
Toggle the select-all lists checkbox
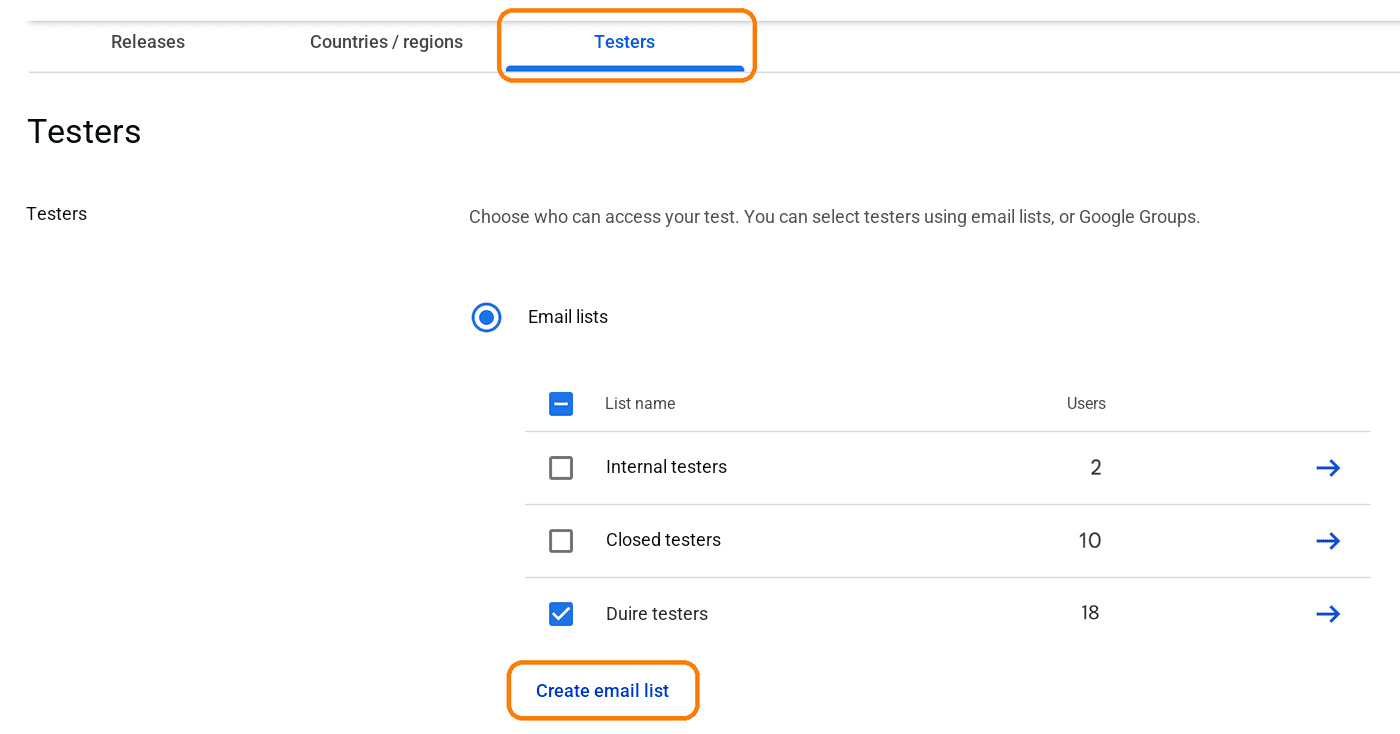(561, 404)
